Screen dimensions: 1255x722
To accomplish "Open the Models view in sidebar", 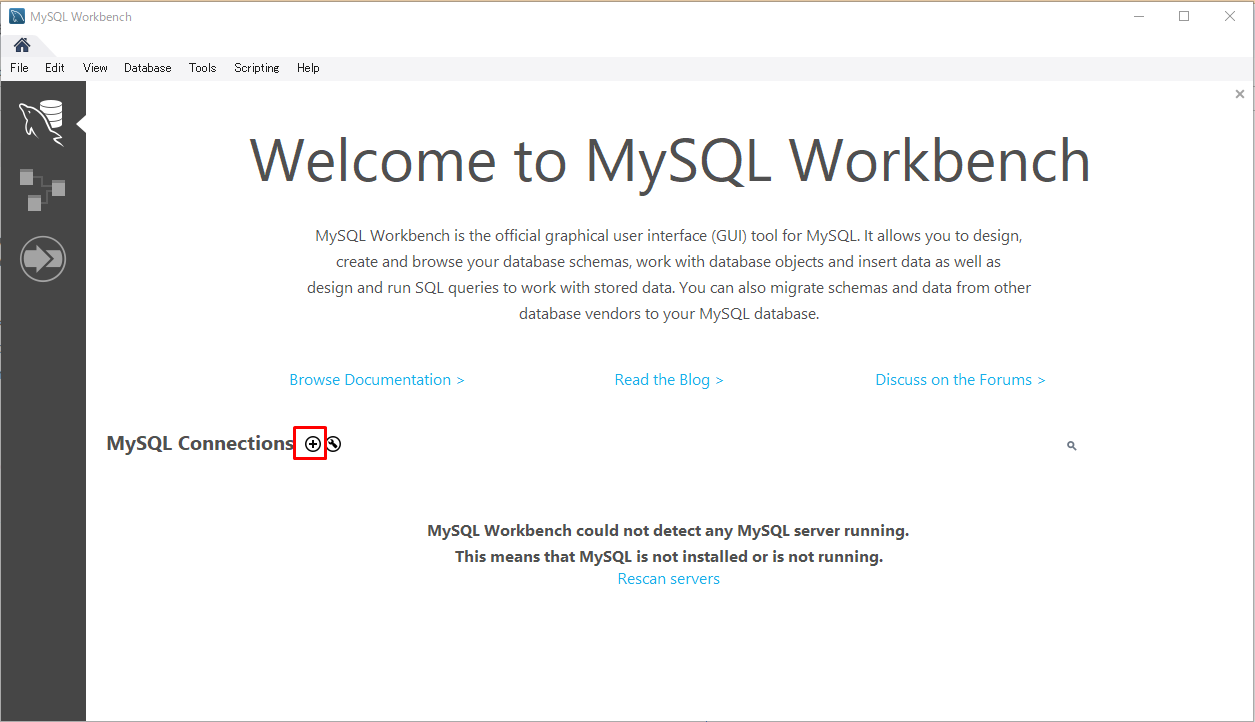I will [42, 189].
